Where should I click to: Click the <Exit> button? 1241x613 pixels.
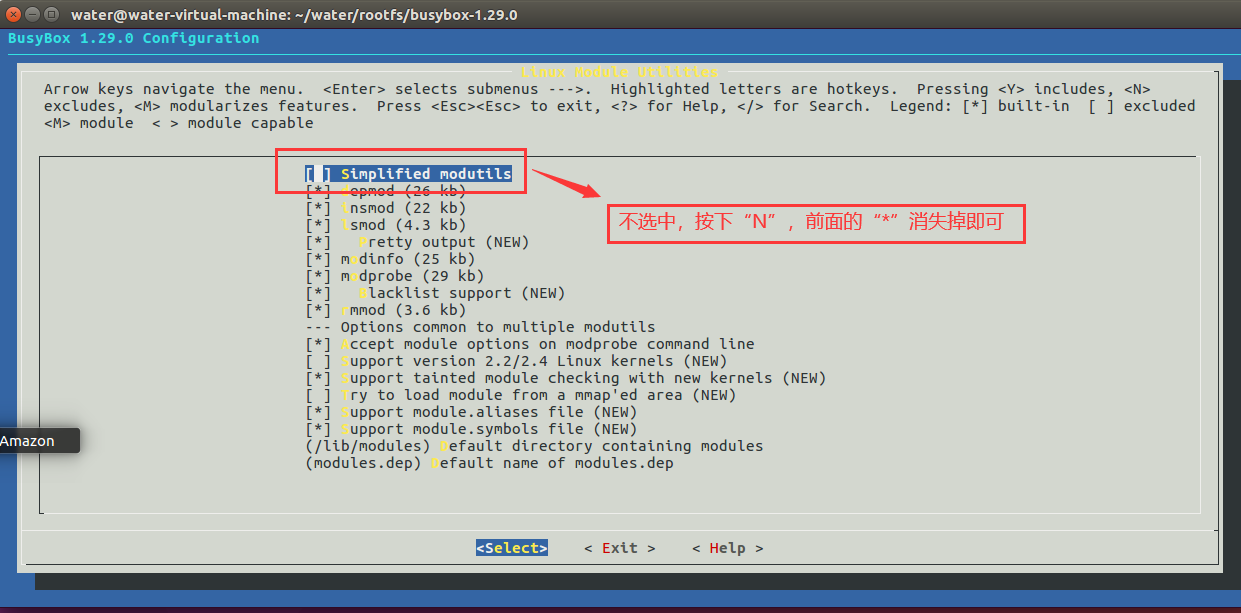(x=618, y=547)
